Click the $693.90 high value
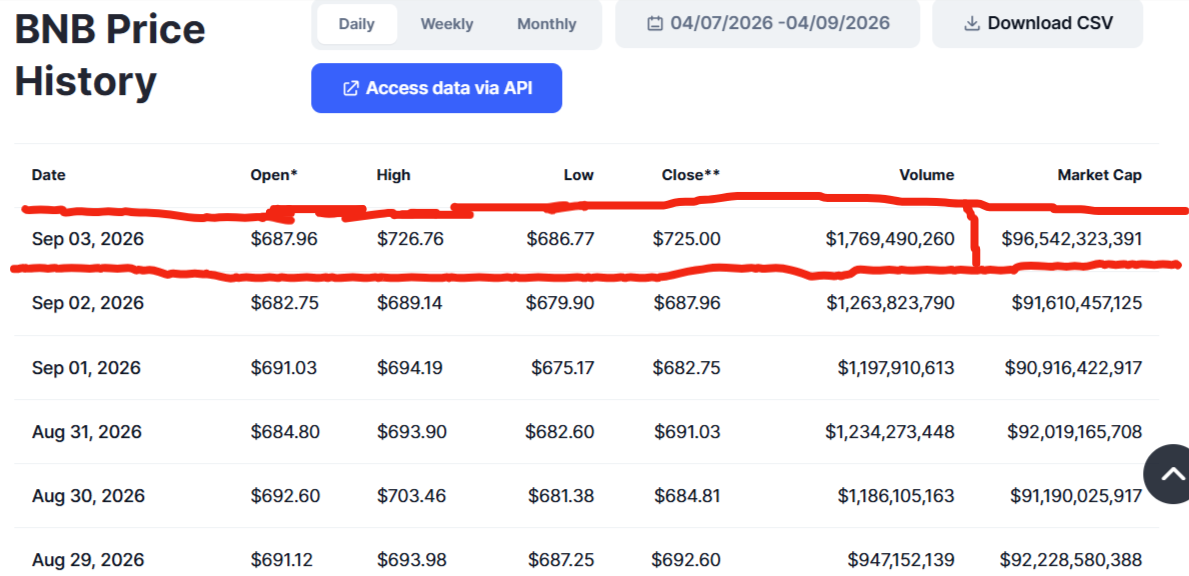This screenshot has width=1189, height=576. tap(412, 432)
